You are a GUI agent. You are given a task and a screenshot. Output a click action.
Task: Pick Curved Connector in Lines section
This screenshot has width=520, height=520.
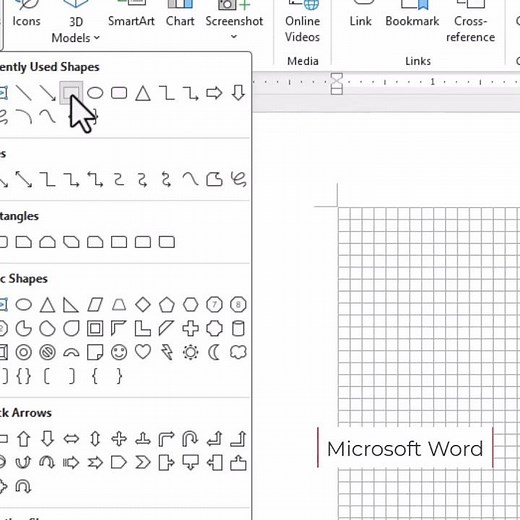click(119, 179)
